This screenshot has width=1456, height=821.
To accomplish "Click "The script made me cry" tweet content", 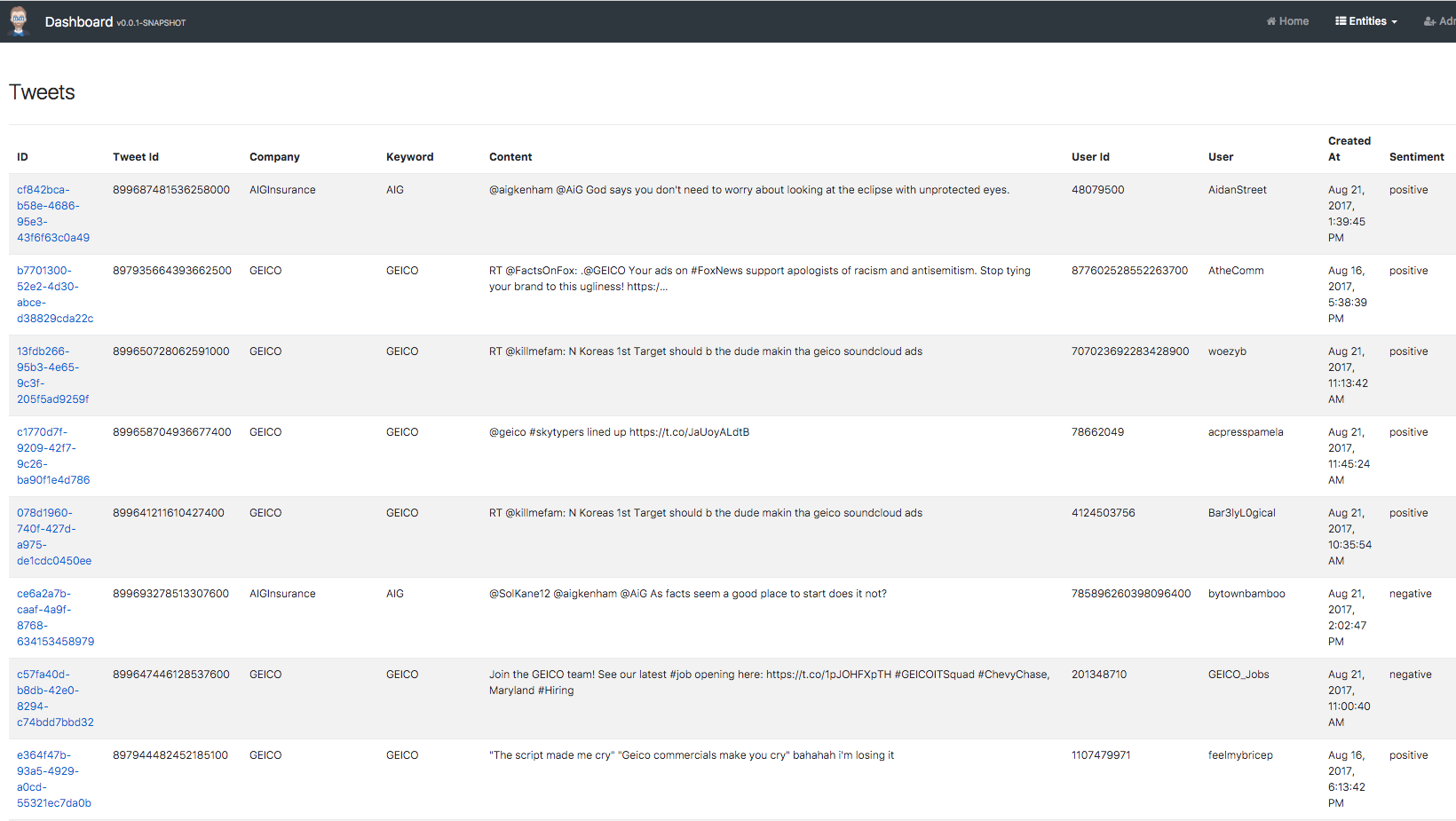I will (692, 755).
